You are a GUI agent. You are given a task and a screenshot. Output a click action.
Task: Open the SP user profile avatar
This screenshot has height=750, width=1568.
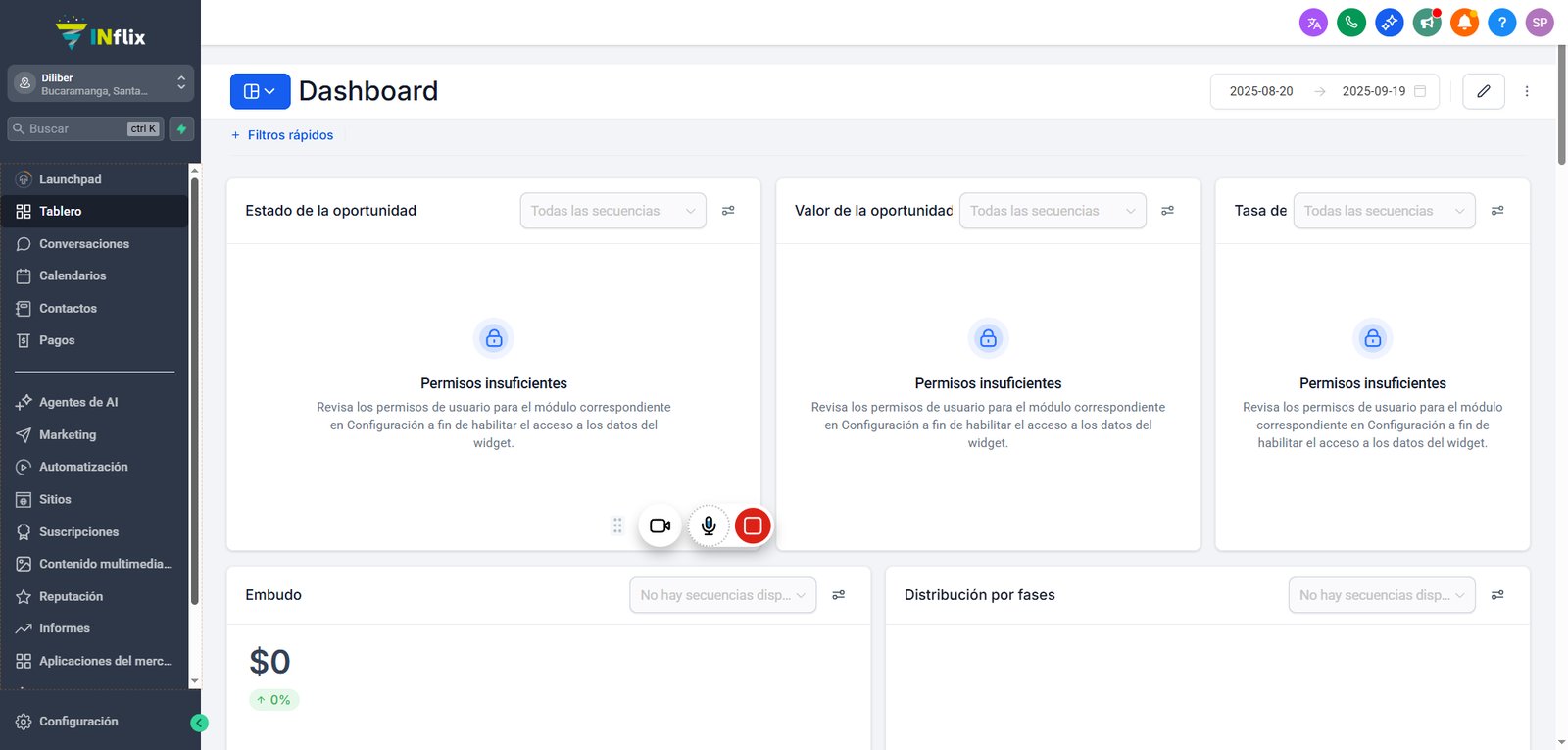tap(1540, 23)
